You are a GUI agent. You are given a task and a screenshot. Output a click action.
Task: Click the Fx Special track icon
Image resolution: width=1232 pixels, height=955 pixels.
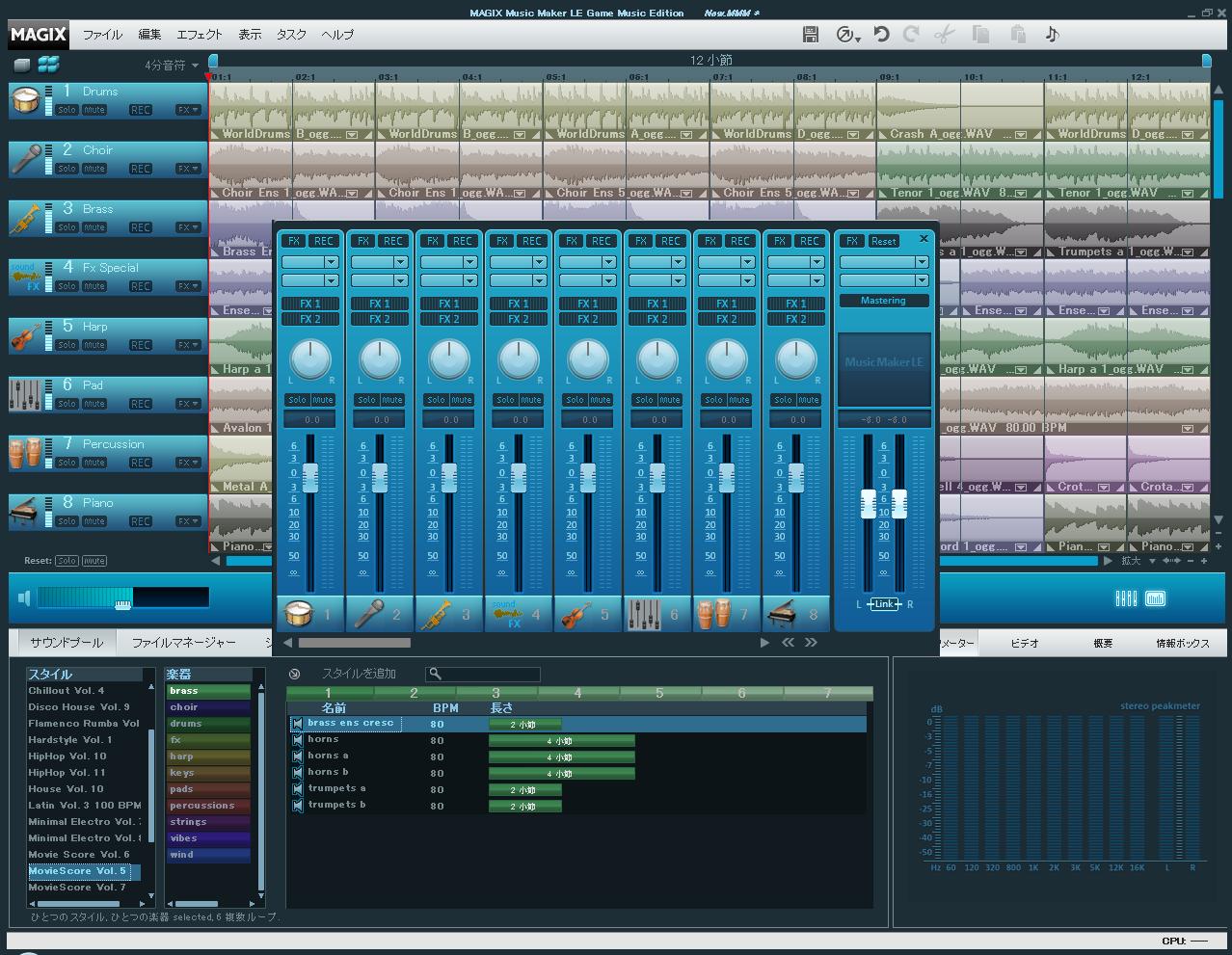click(25, 277)
